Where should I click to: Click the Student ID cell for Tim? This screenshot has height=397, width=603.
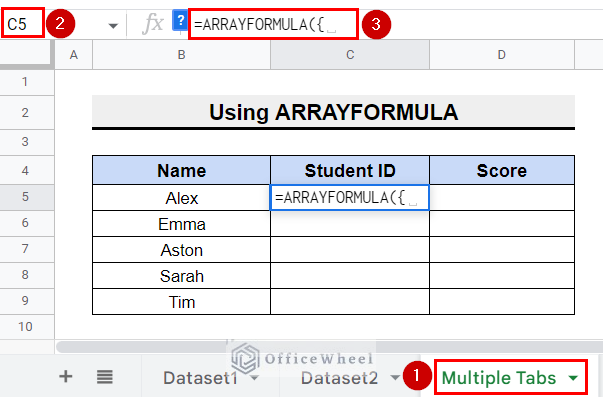(350, 302)
